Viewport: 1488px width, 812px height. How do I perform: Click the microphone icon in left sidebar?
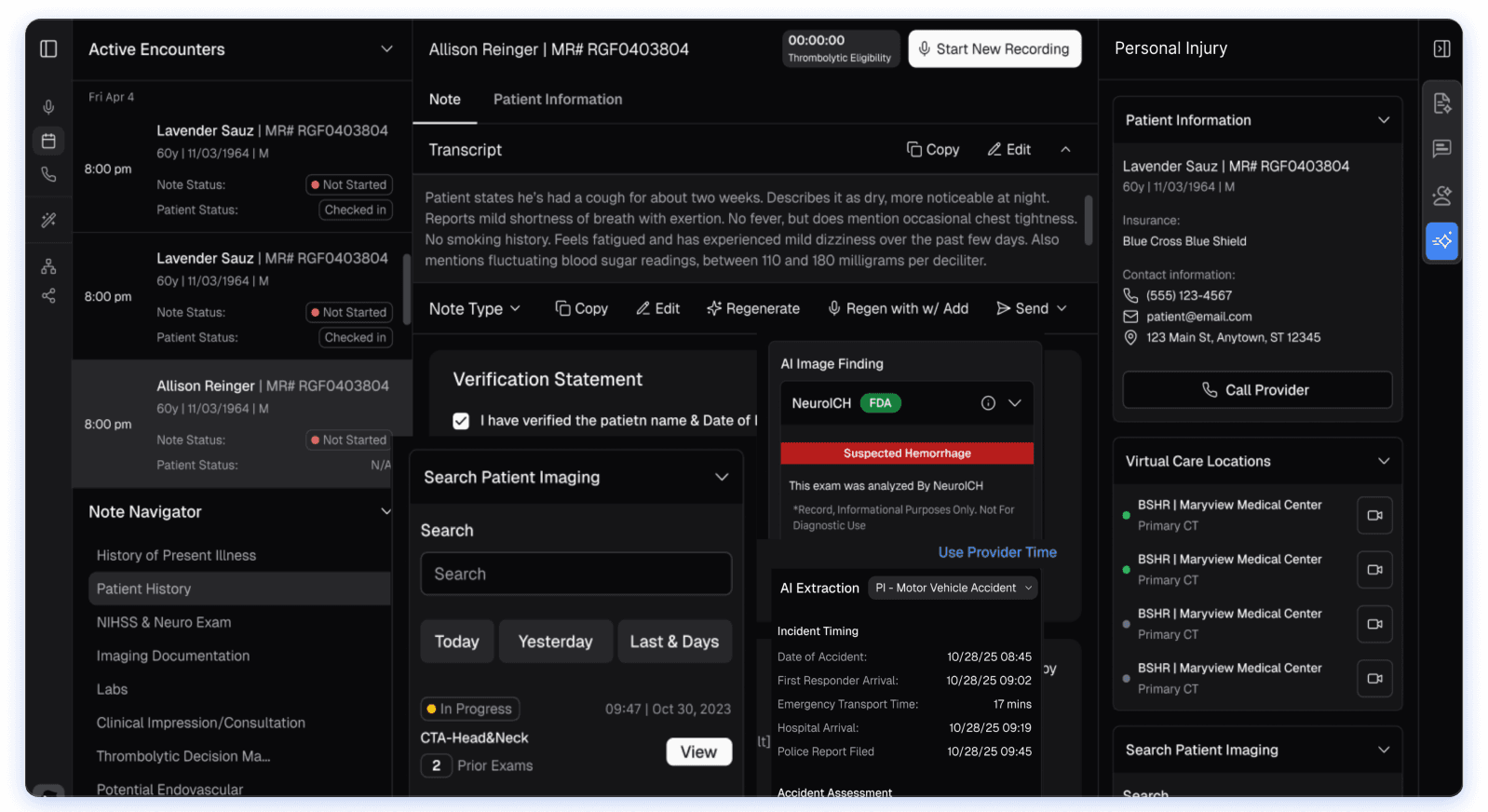(48, 107)
